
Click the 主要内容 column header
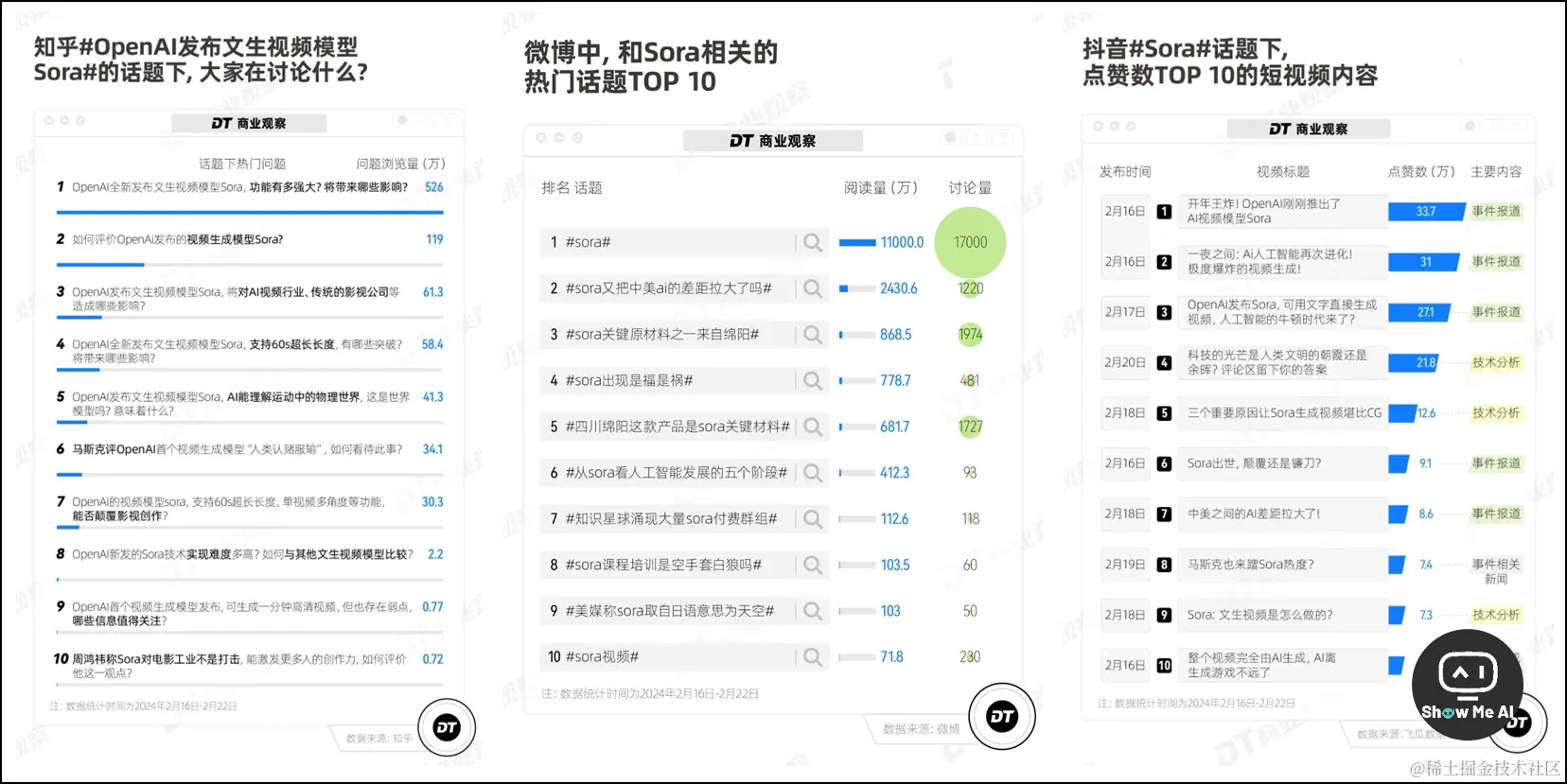coord(1496,172)
